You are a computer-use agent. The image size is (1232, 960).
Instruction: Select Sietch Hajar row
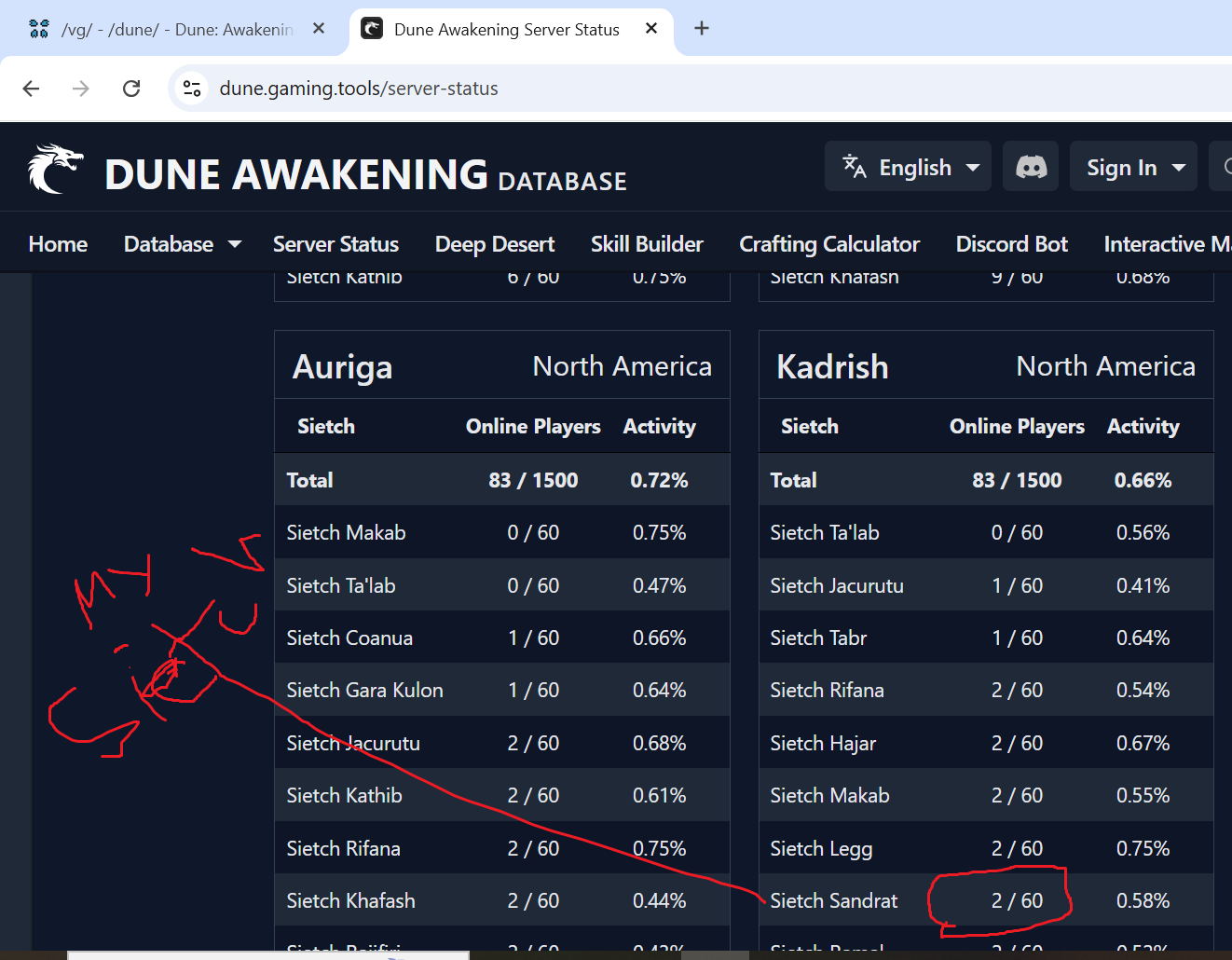pos(986,743)
